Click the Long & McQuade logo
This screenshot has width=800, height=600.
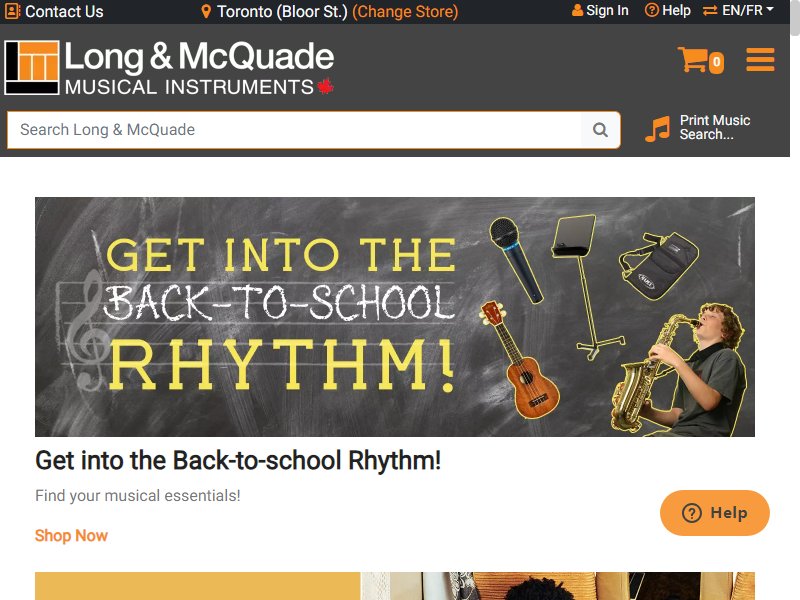click(x=169, y=68)
